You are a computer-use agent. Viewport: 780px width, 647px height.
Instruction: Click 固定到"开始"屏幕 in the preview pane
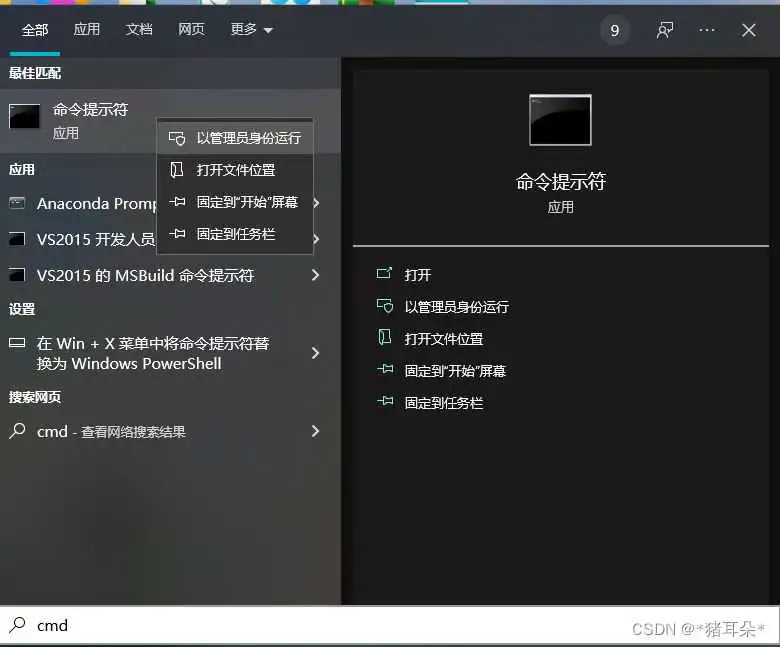tap(455, 371)
